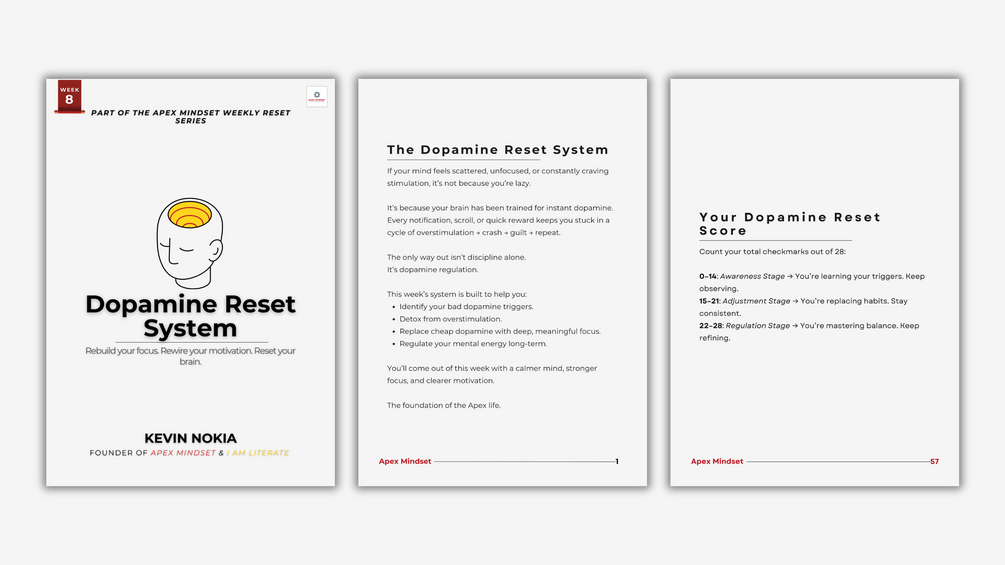Click the 'Rebuild your focus' subtitle

(190, 356)
